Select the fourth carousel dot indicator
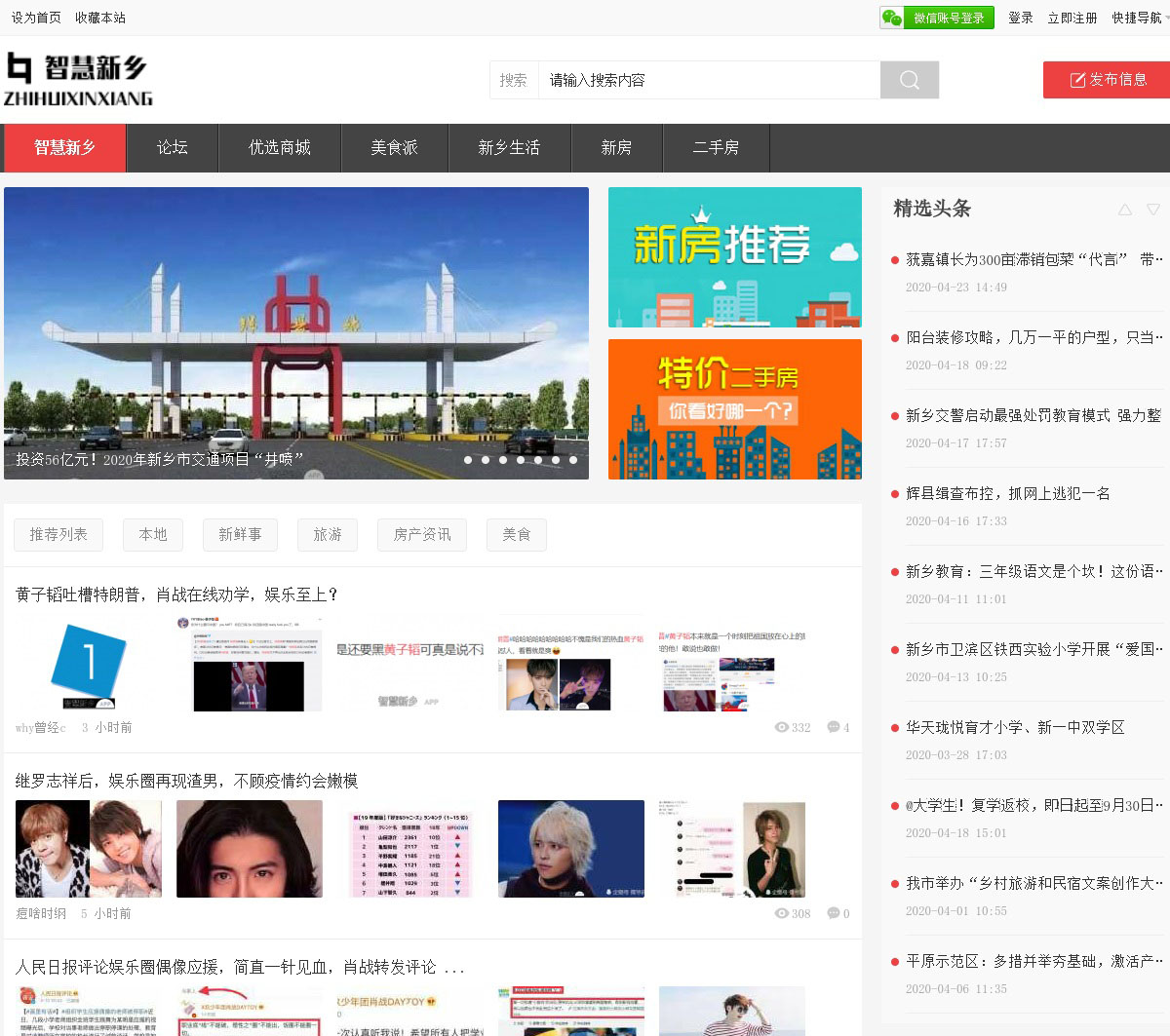Image resolution: width=1170 pixels, height=1036 pixels. [521, 460]
